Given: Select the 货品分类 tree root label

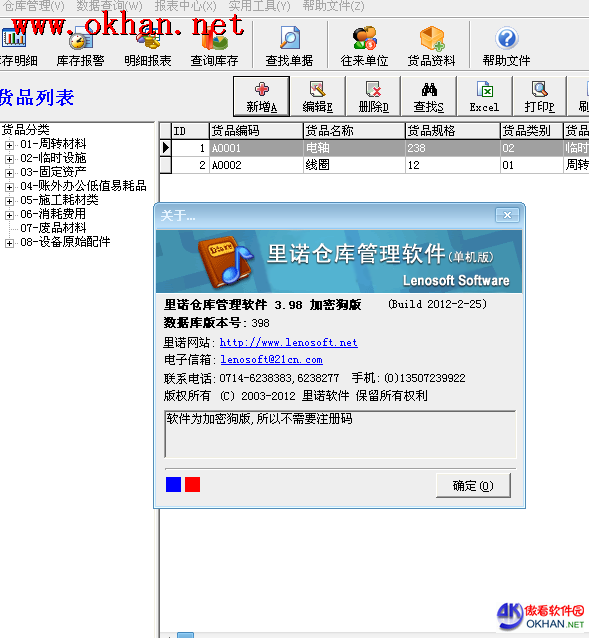Looking at the screenshot, I should pos(26,130).
